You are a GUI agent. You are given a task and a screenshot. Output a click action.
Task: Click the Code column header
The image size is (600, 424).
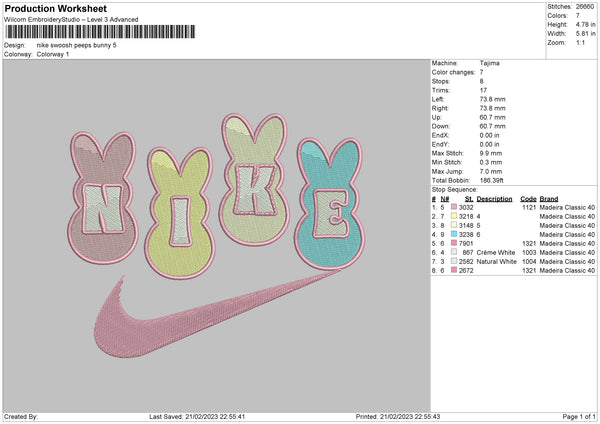tap(528, 198)
